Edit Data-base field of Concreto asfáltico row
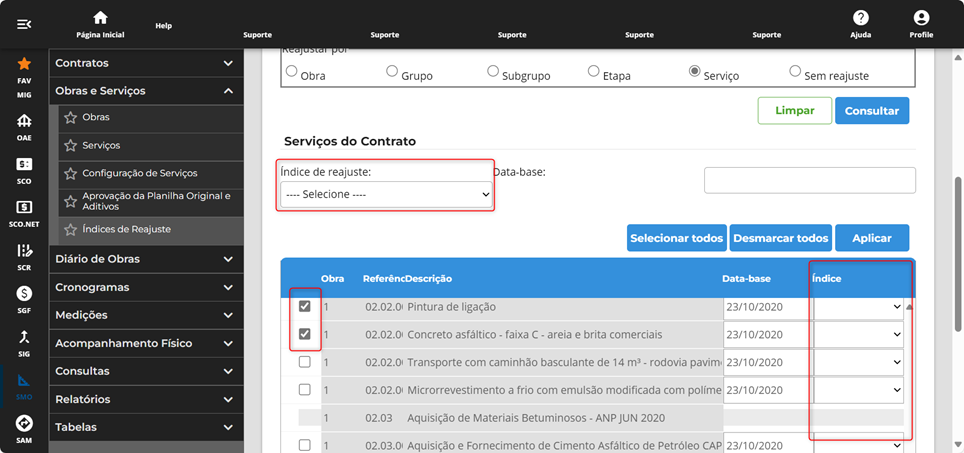The image size is (964, 453). coord(767,334)
